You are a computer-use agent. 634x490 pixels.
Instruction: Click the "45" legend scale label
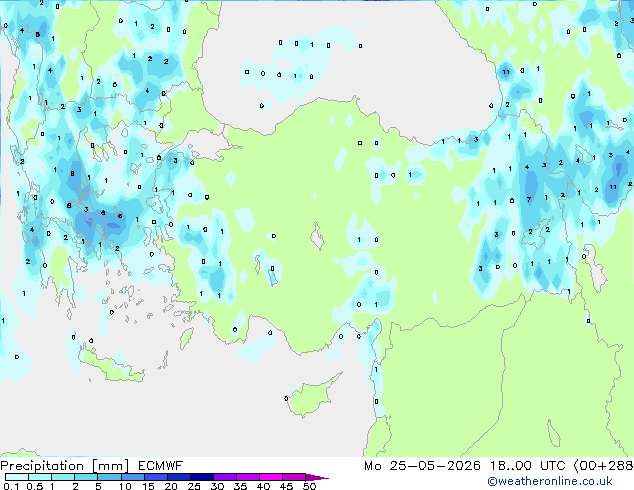(286, 486)
